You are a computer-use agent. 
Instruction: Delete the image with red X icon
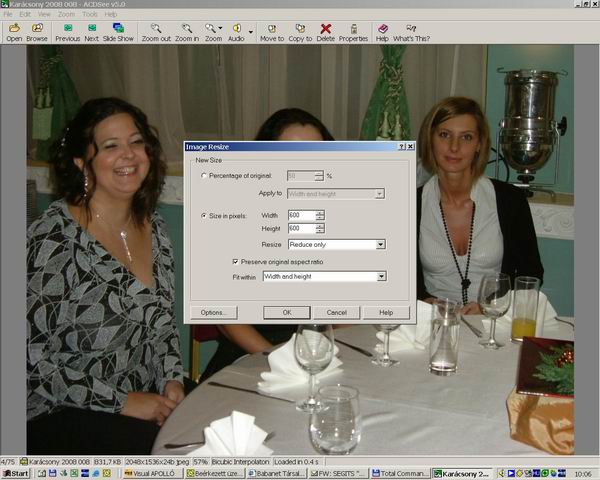pos(326,32)
